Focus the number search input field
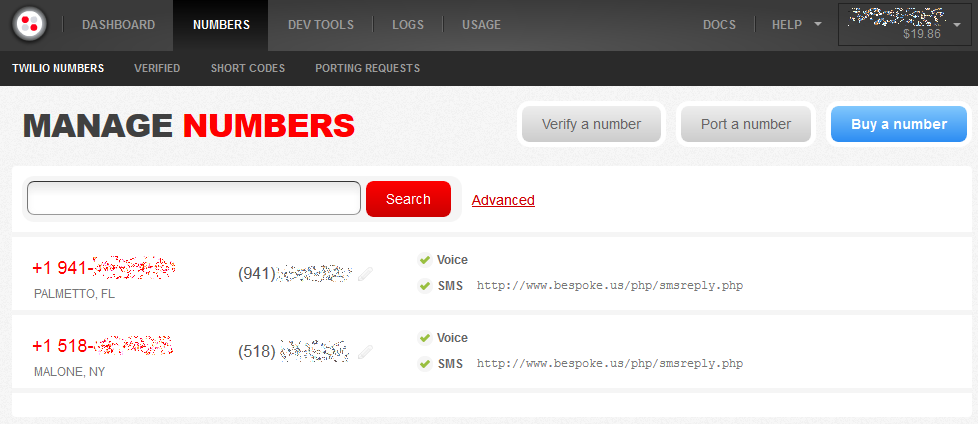Viewport: 978px width, 424px height. click(x=193, y=198)
